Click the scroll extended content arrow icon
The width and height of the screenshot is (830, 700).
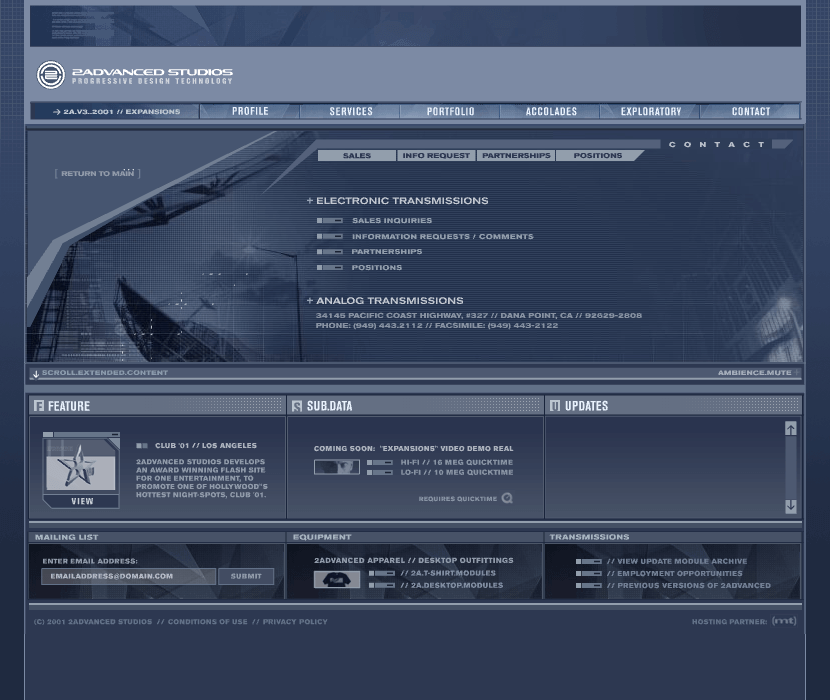(36, 374)
